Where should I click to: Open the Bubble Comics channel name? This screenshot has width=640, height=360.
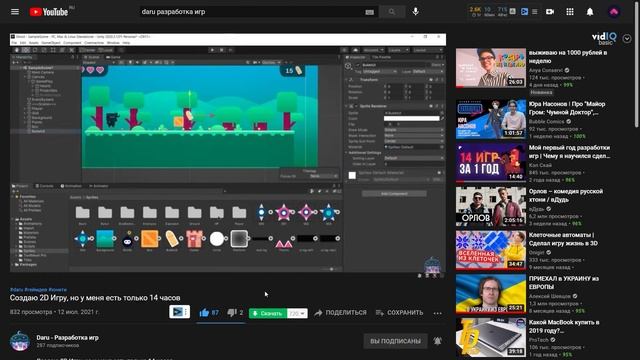548,121
